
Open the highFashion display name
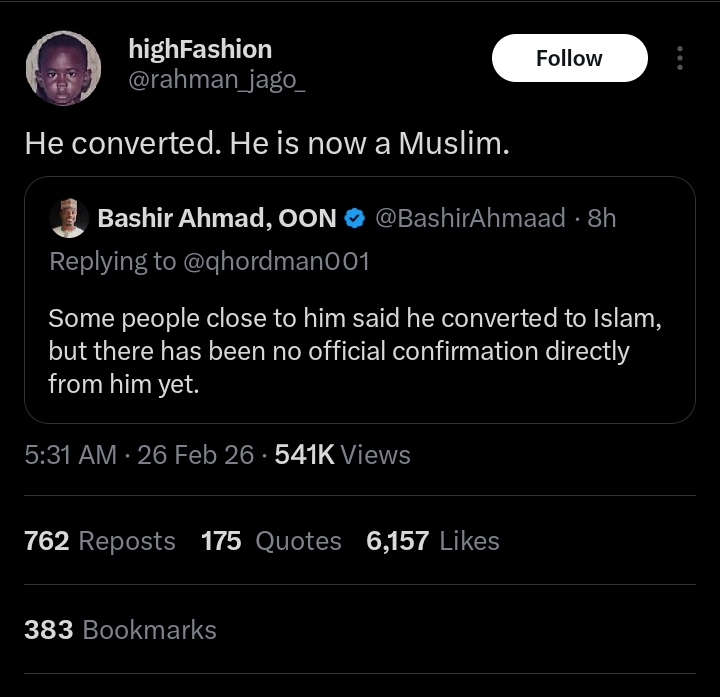(200, 48)
